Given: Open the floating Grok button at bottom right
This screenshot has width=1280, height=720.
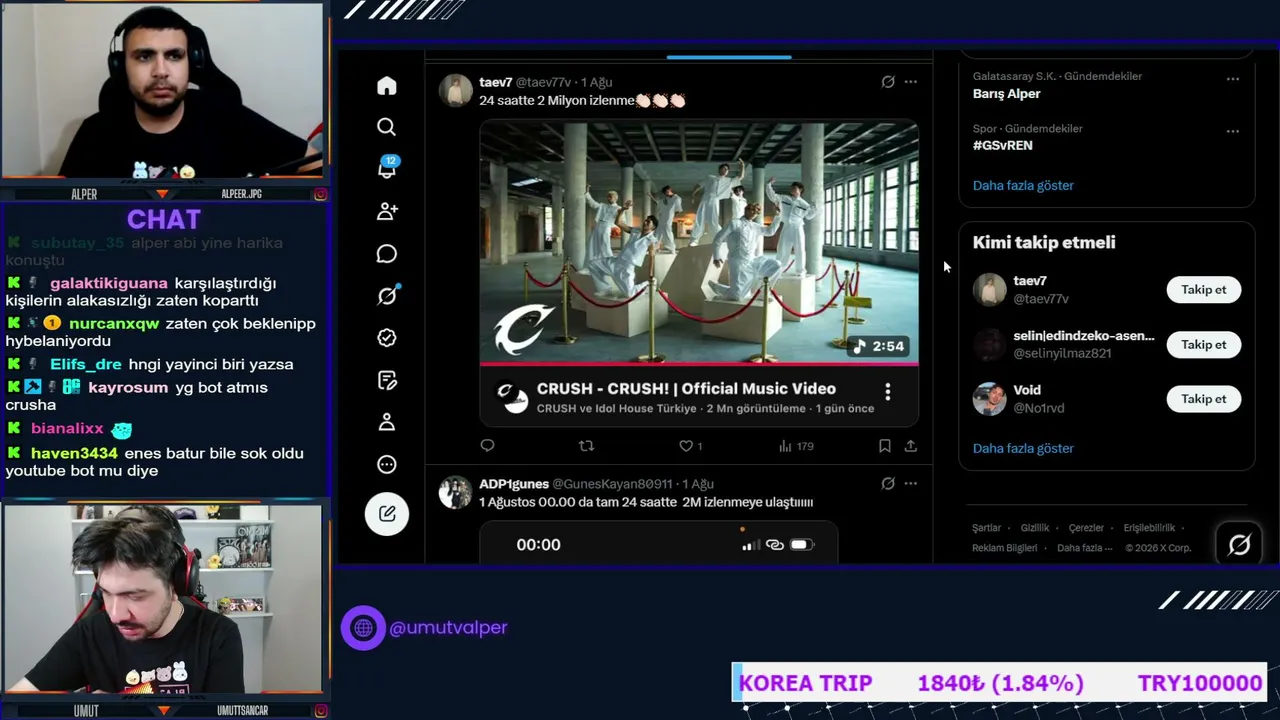Looking at the screenshot, I should [1239, 544].
